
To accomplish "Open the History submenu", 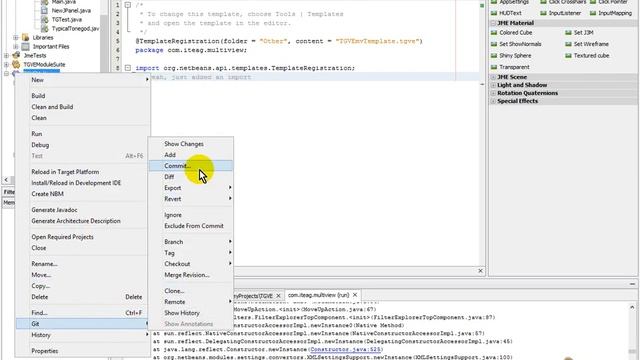I will [x=83, y=335].
